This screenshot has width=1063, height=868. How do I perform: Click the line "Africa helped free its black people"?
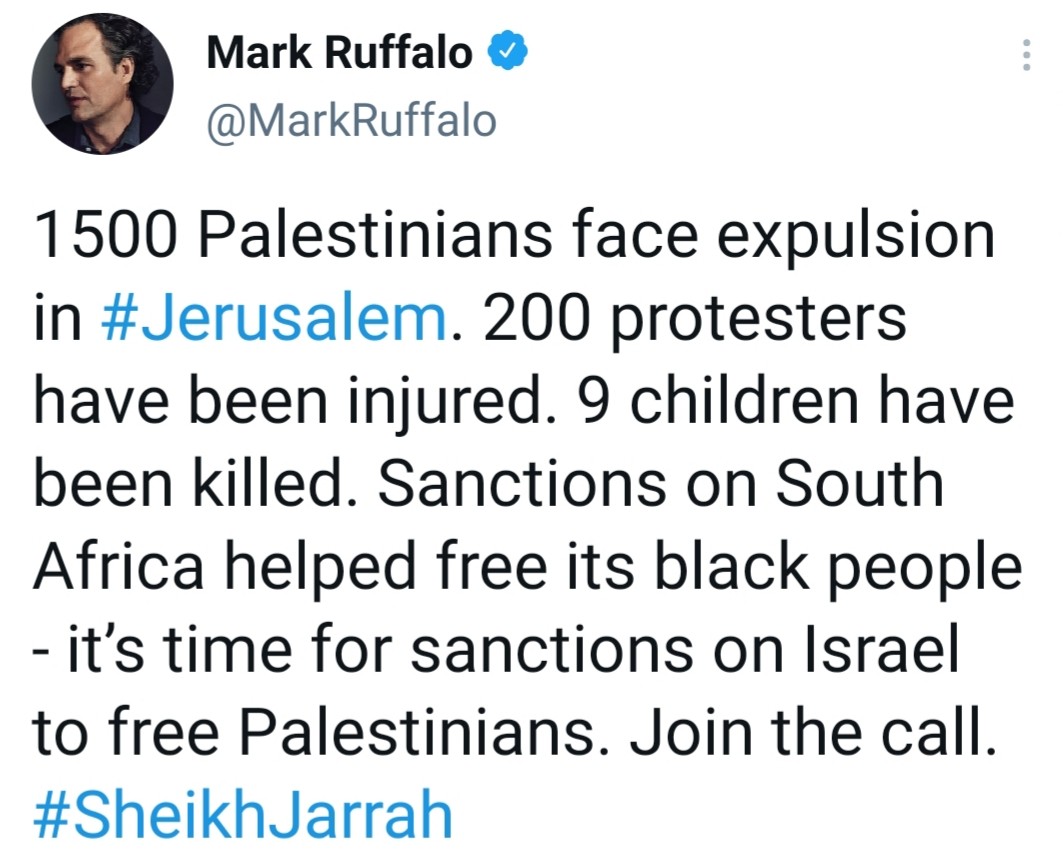coord(527,568)
